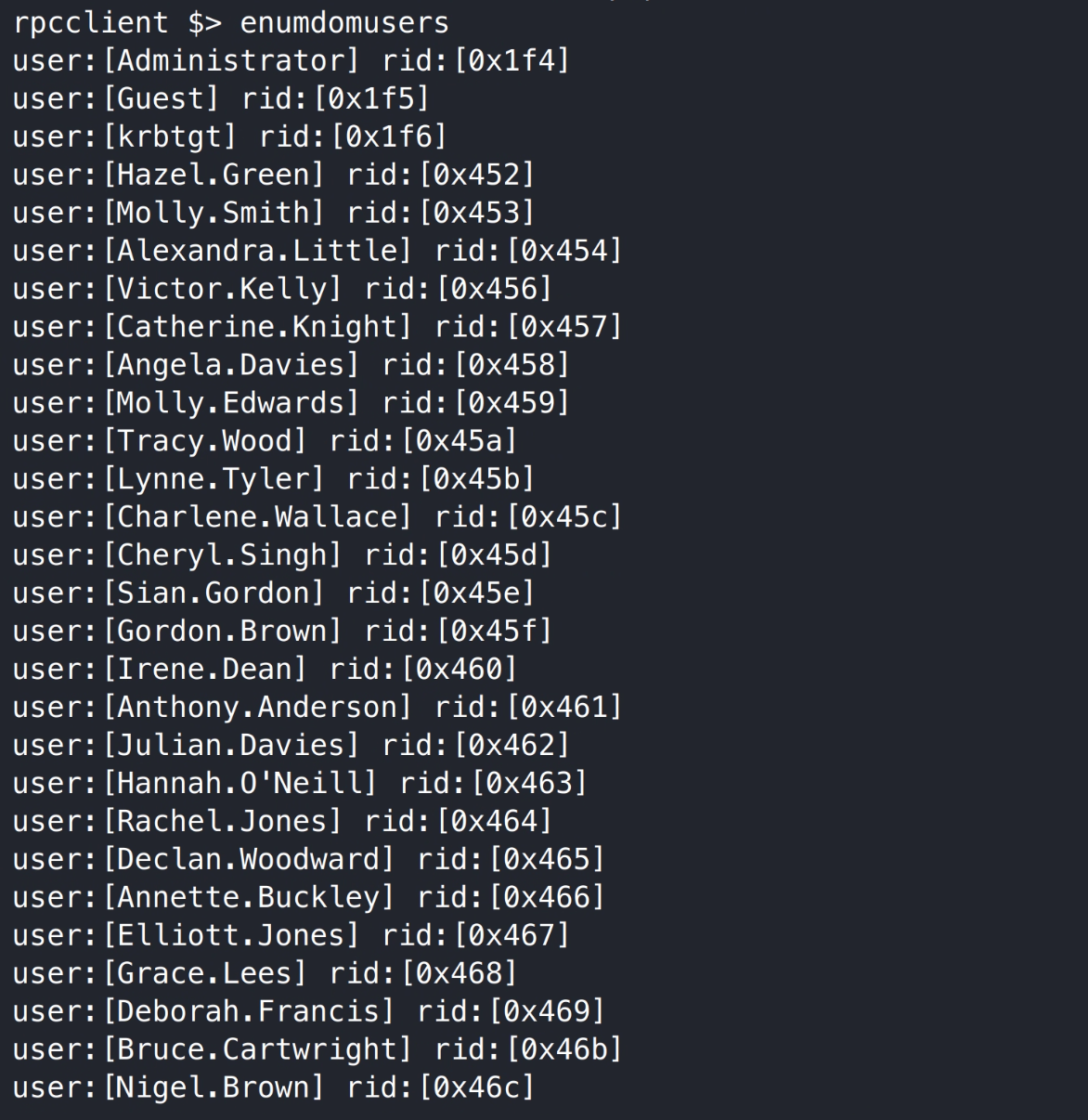Click the Anthony.Anderson username
This screenshot has width=1088, height=1120.
257,707
